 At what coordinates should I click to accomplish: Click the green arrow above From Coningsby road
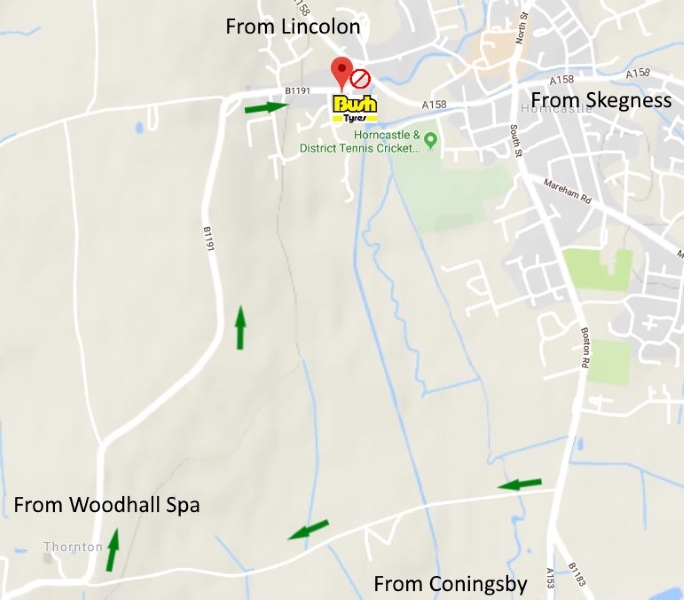click(x=308, y=530)
